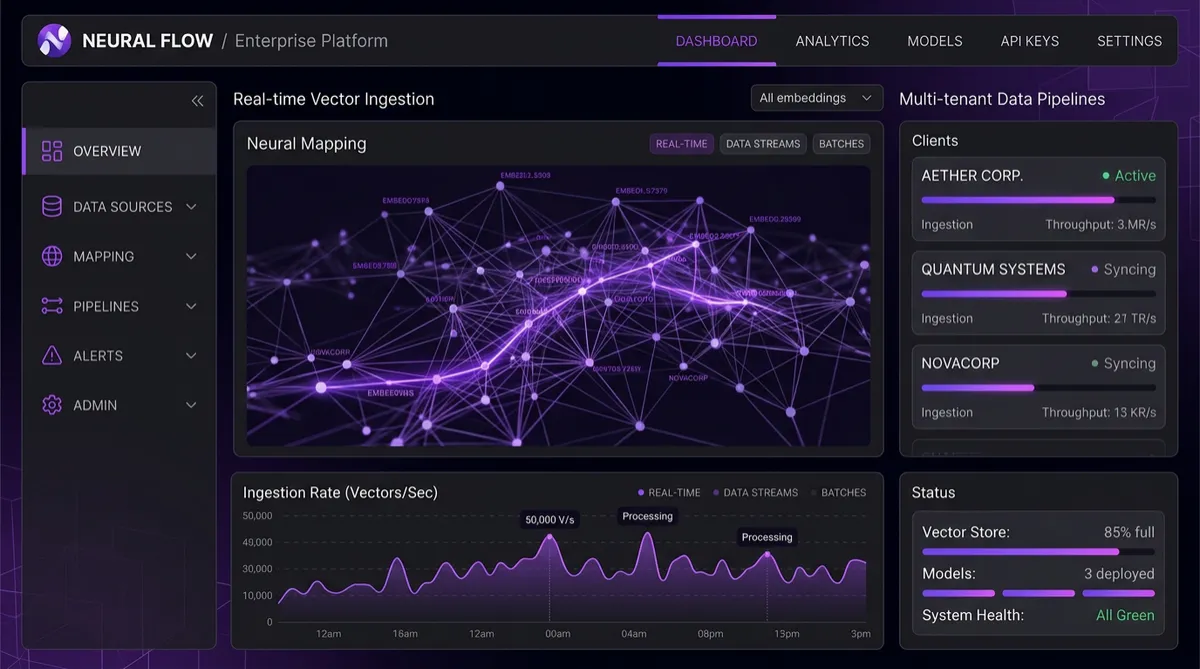
Task: Open the Analytics tab
Action: [x=832, y=41]
